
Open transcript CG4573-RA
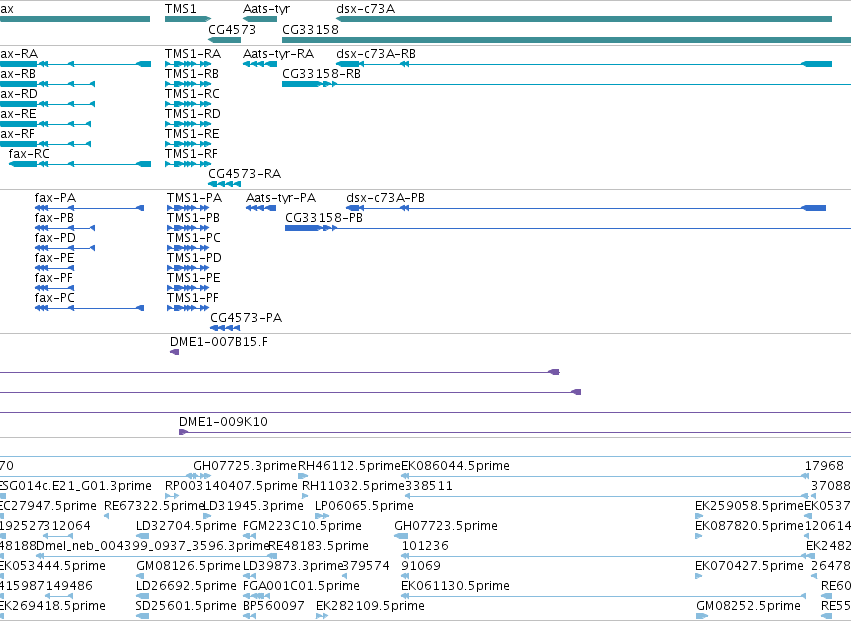tap(245, 174)
